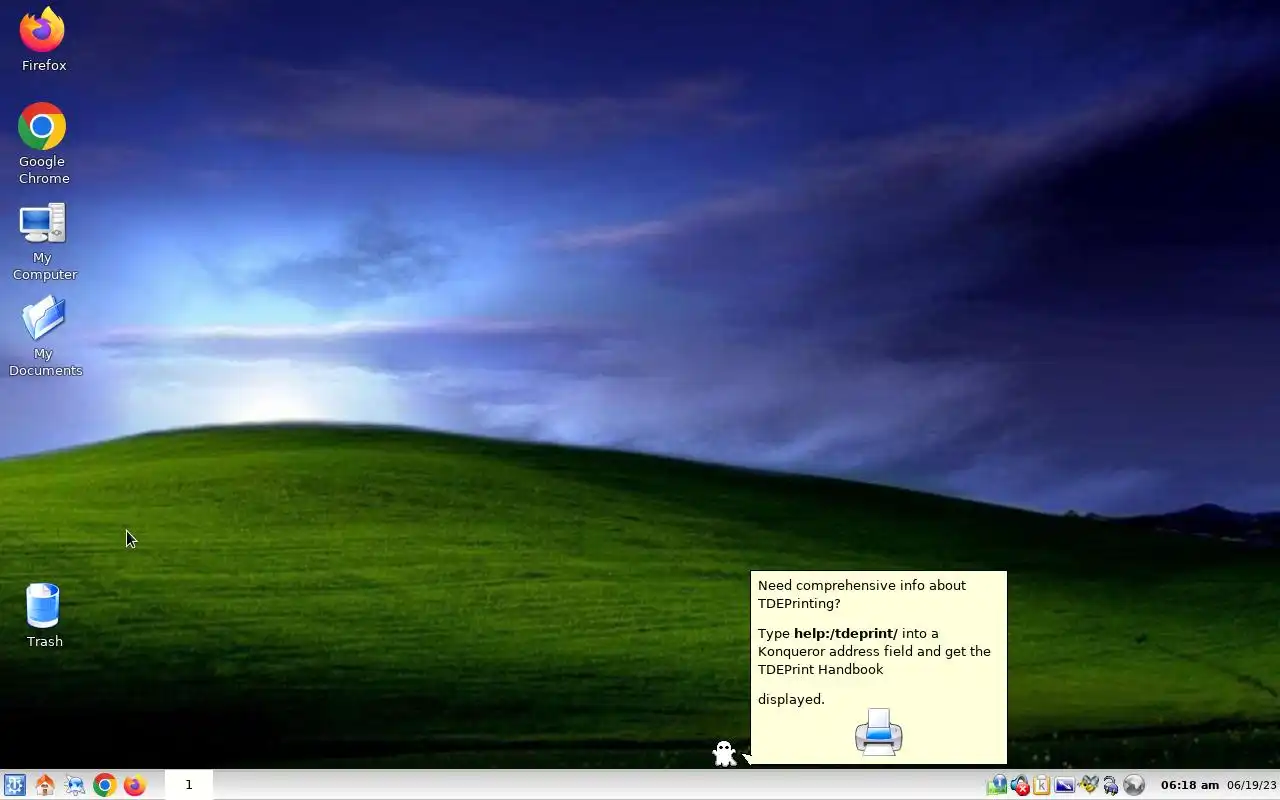Click the network plug tray icon
This screenshot has width=1280, height=800.
(1110, 785)
